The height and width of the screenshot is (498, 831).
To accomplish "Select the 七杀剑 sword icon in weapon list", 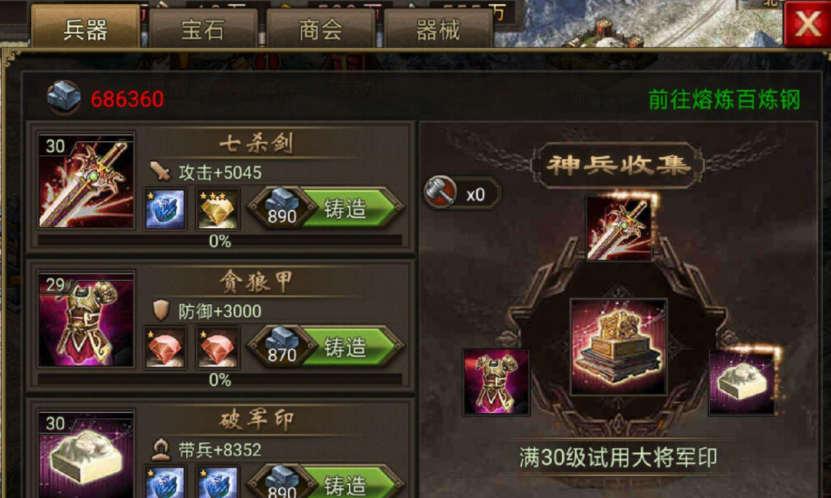I will coord(86,181).
